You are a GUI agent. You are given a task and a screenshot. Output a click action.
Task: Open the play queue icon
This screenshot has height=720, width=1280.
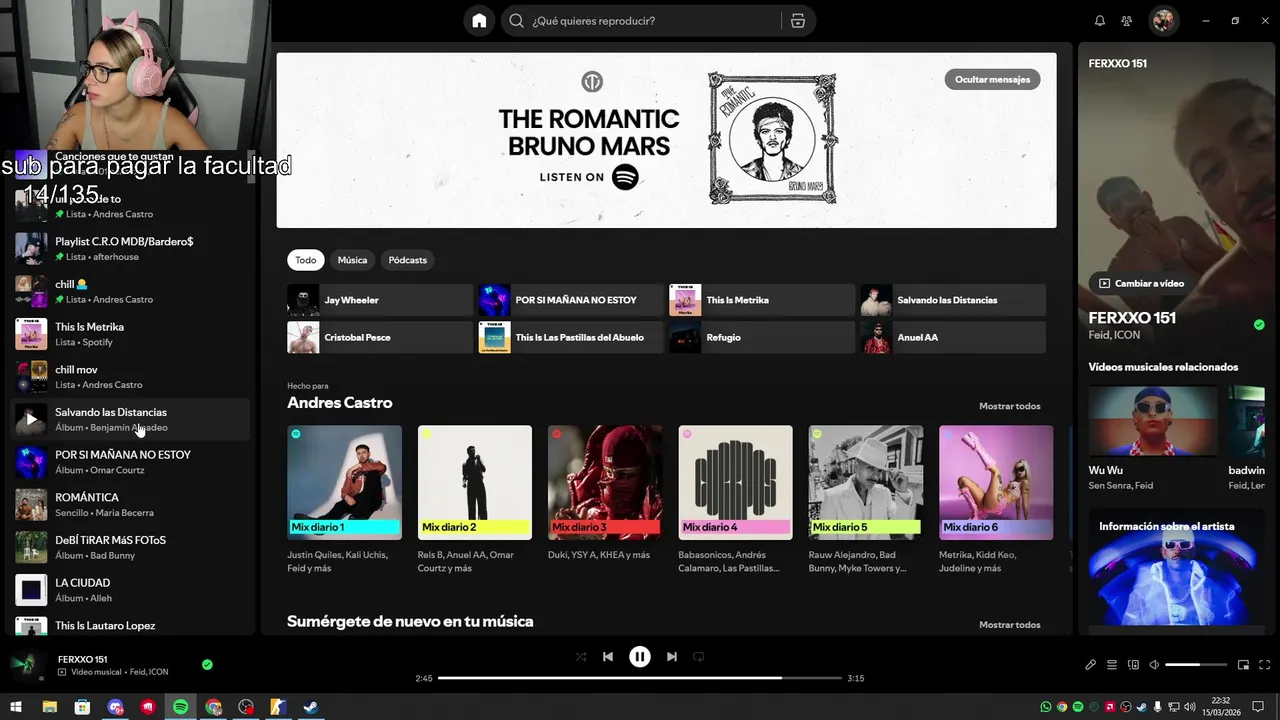(x=1112, y=665)
